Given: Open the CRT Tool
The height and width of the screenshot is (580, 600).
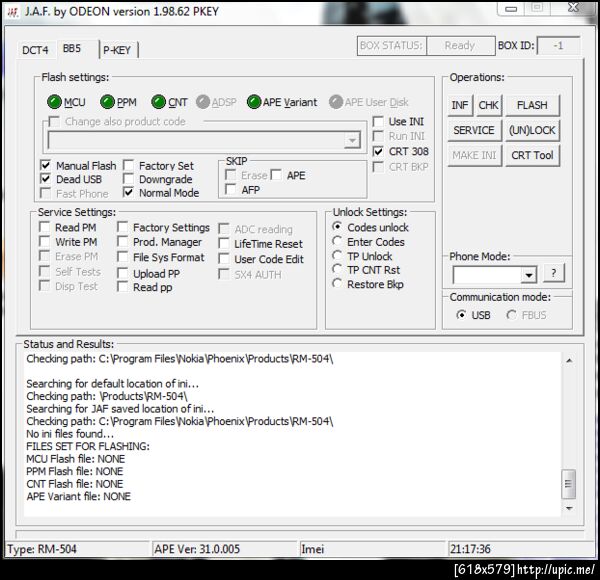Looking at the screenshot, I should pos(532,155).
